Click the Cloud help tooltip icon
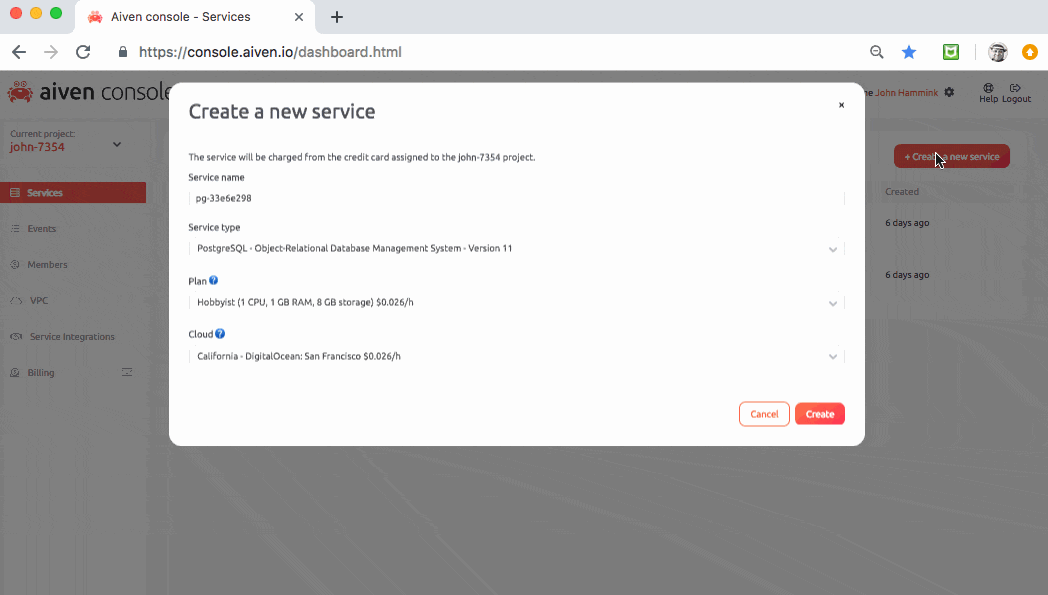The height and width of the screenshot is (595, 1048). (x=219, y=333)
